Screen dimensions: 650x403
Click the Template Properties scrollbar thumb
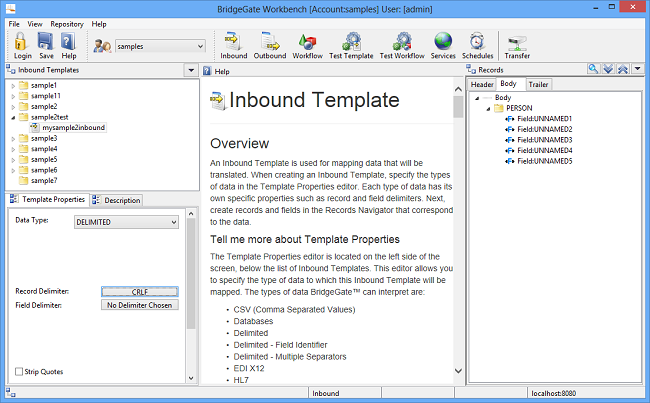pos(191,274)
